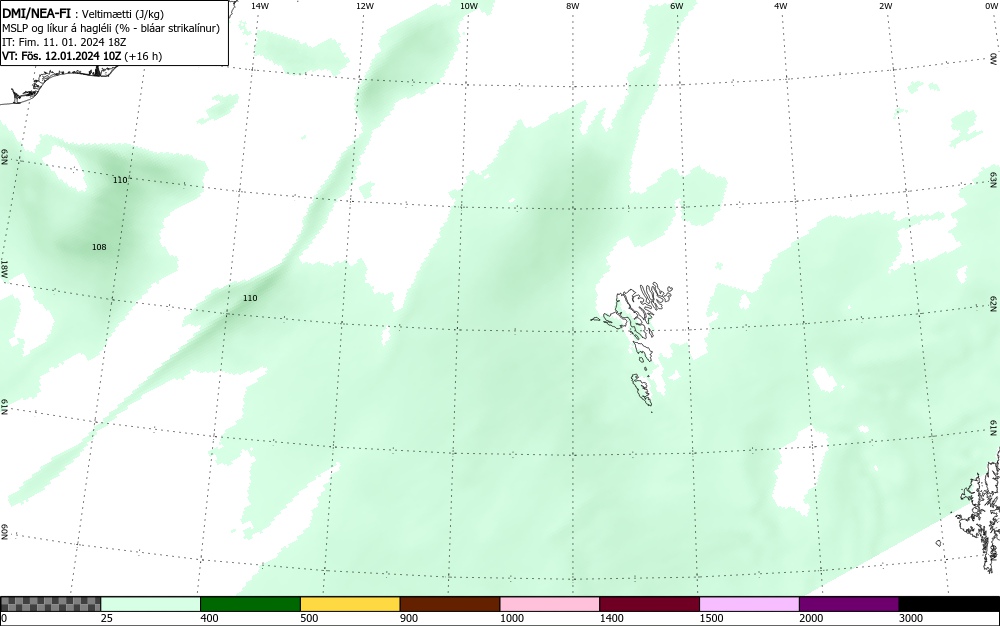1000x626 pixels.
Task: Click the legend value 900
Action: pos(409,618)
